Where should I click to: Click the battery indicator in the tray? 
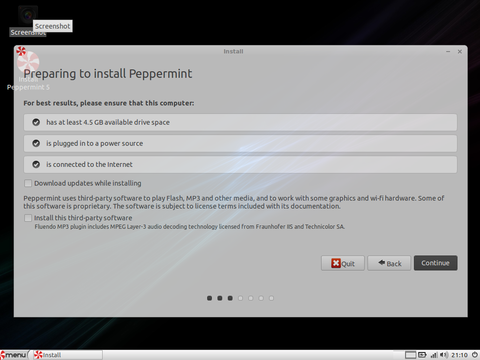coord(422,355)
